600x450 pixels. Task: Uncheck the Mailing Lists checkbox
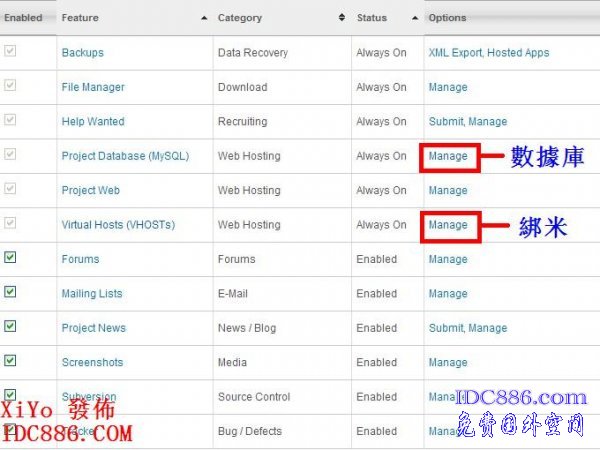[10, 292]
